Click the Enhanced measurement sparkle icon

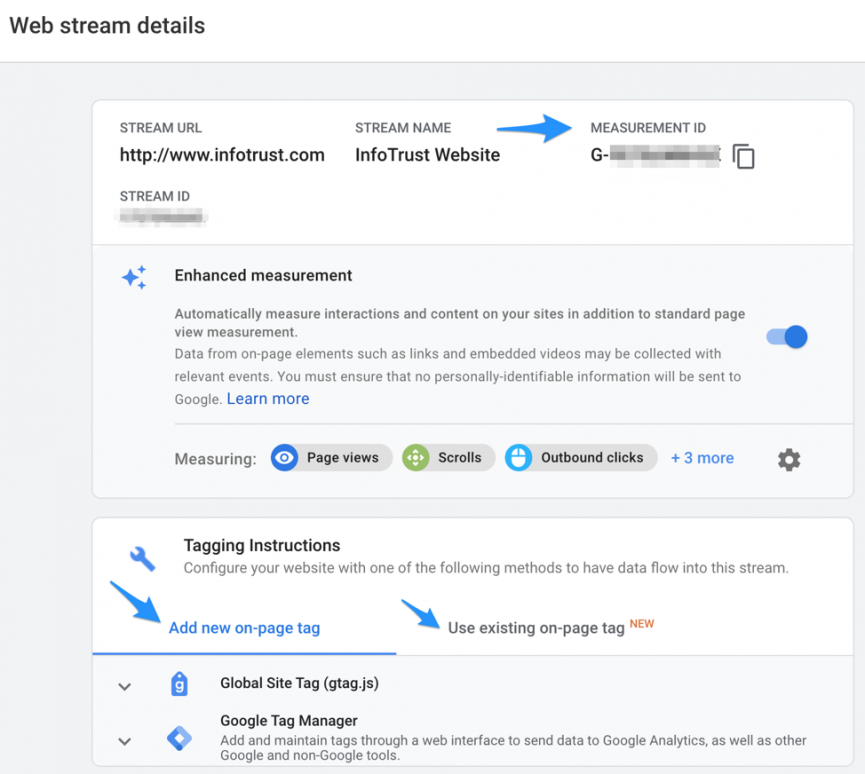134,279
